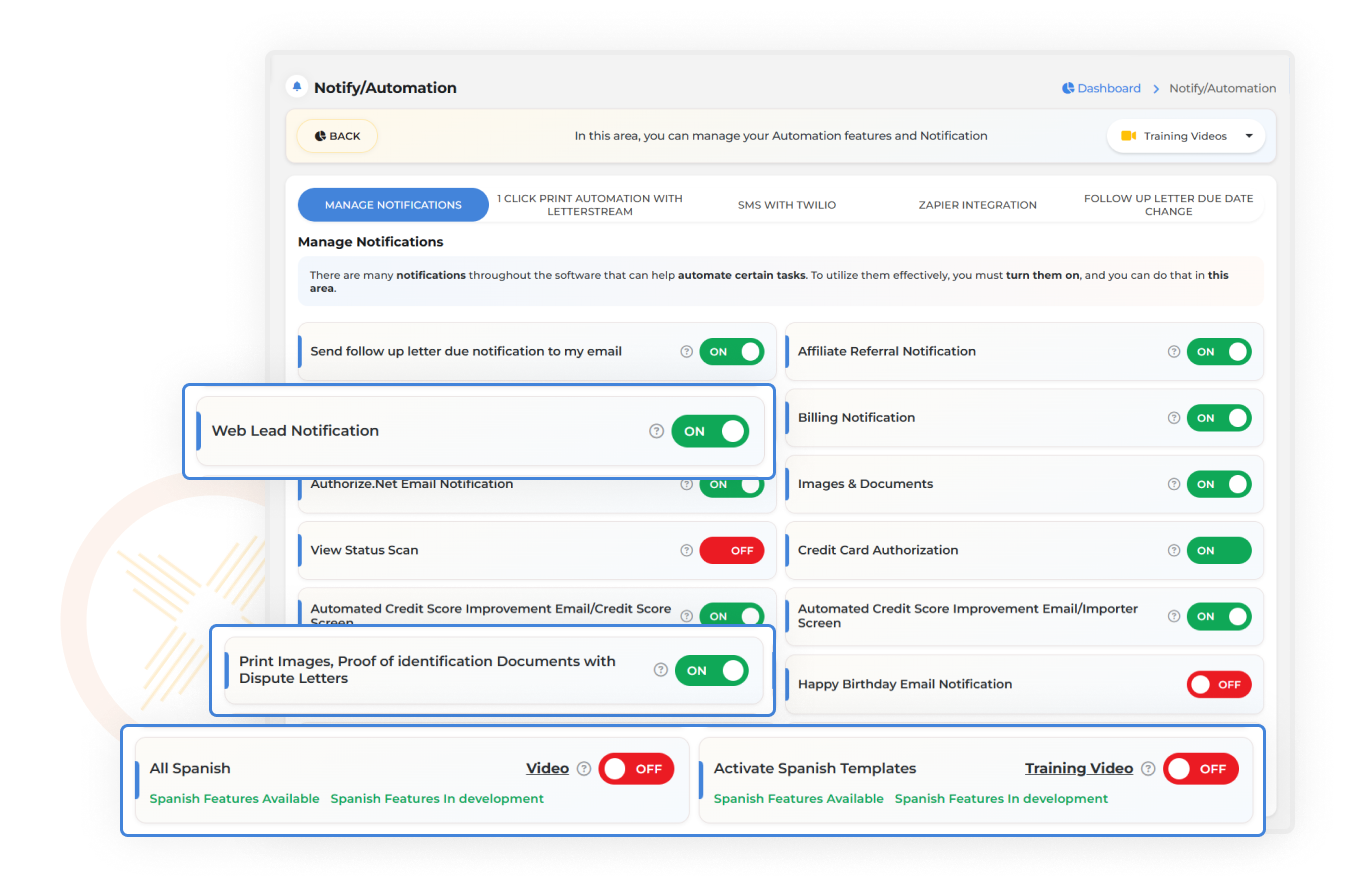Click help icon beside Images & Documents
This screenshot has height=887, width=1345.
coord(1174,484)
